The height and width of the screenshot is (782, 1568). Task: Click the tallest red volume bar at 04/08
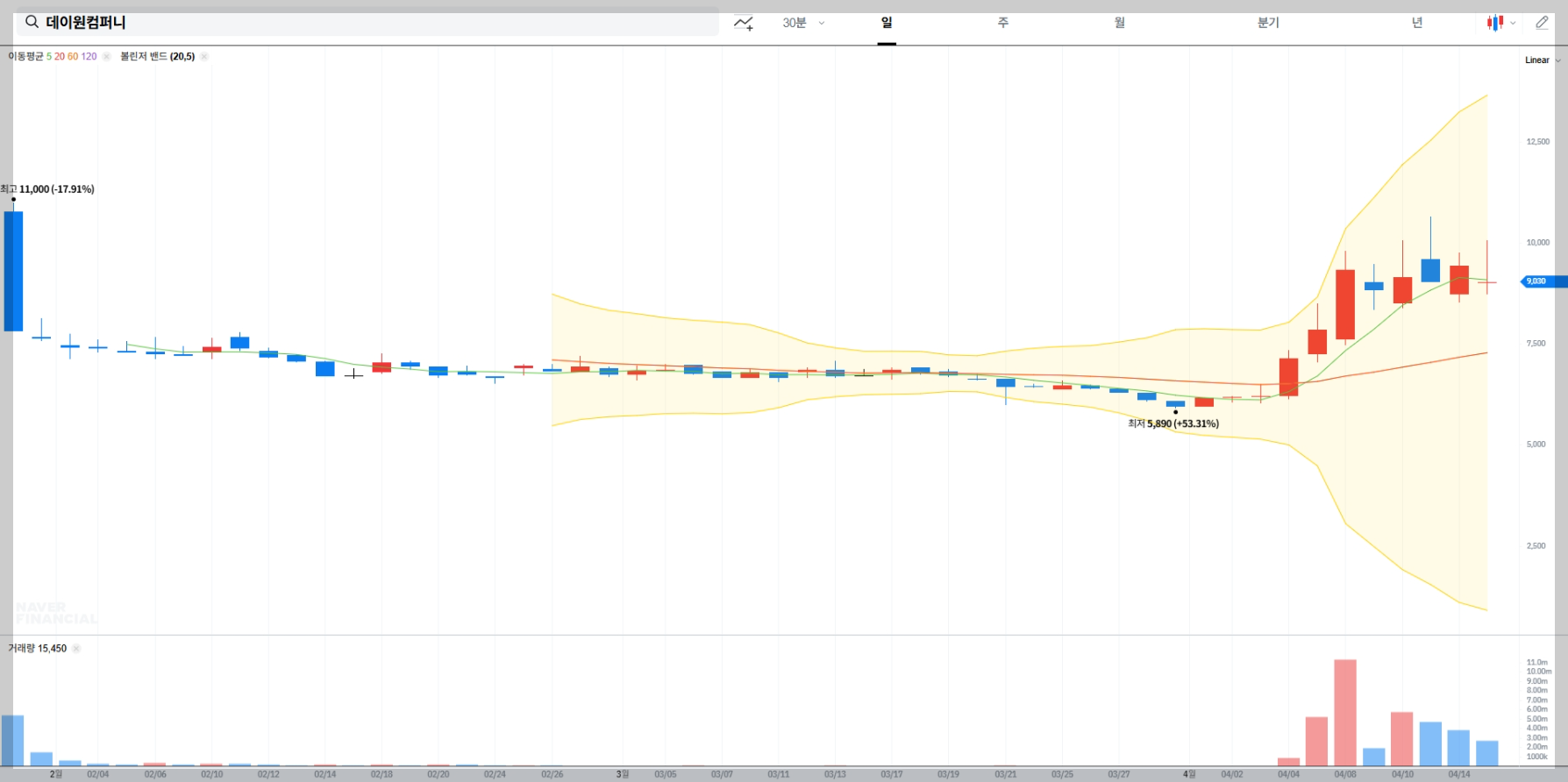point(1345,713)
